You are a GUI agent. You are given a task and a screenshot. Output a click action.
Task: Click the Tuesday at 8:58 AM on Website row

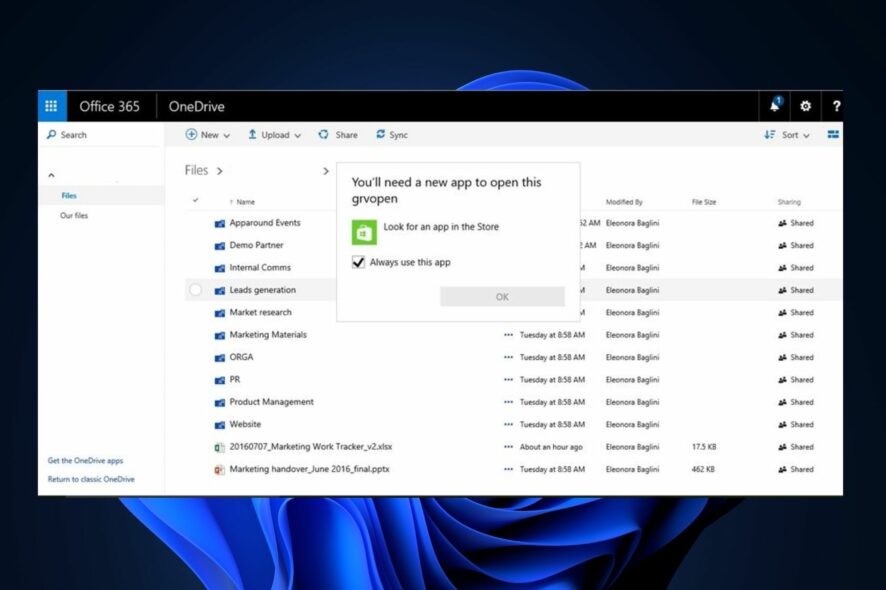coord(552,424)
